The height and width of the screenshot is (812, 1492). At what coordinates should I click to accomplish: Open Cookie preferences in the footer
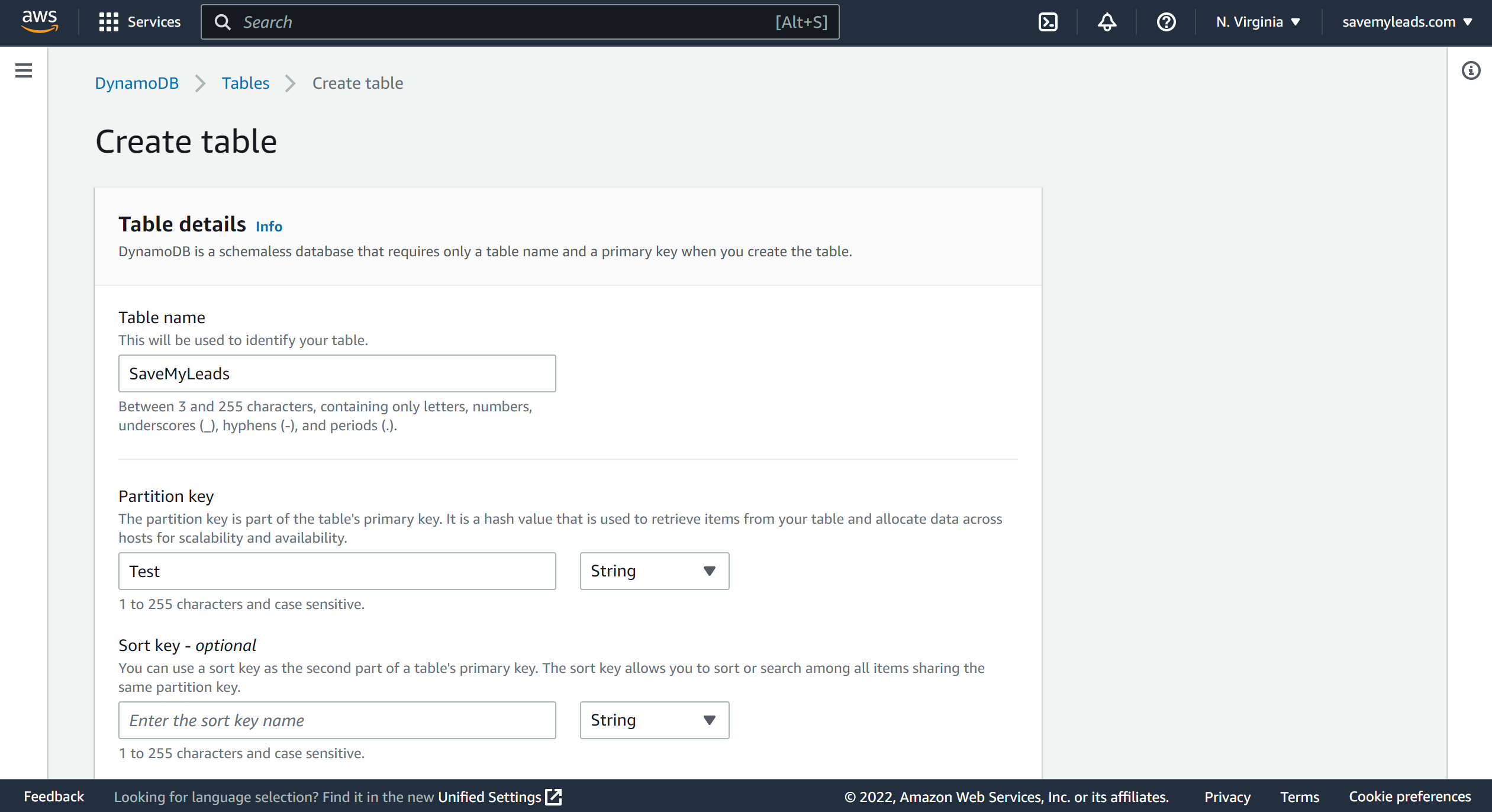point(1410,797)
